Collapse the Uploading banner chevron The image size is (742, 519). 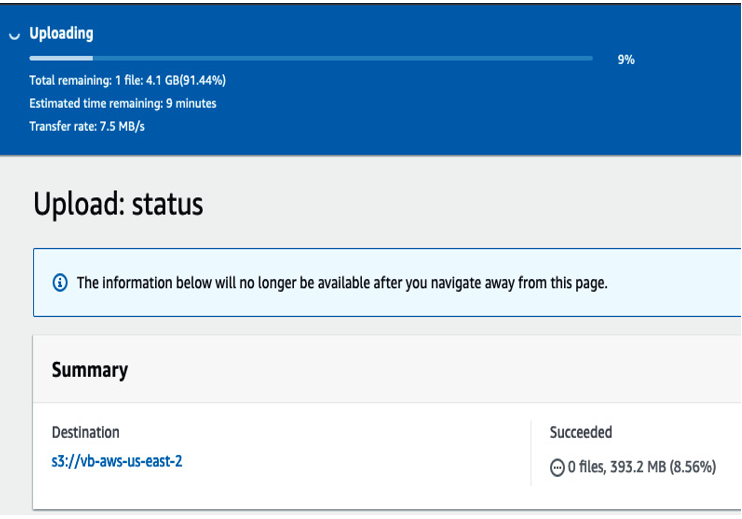[14, 35]
